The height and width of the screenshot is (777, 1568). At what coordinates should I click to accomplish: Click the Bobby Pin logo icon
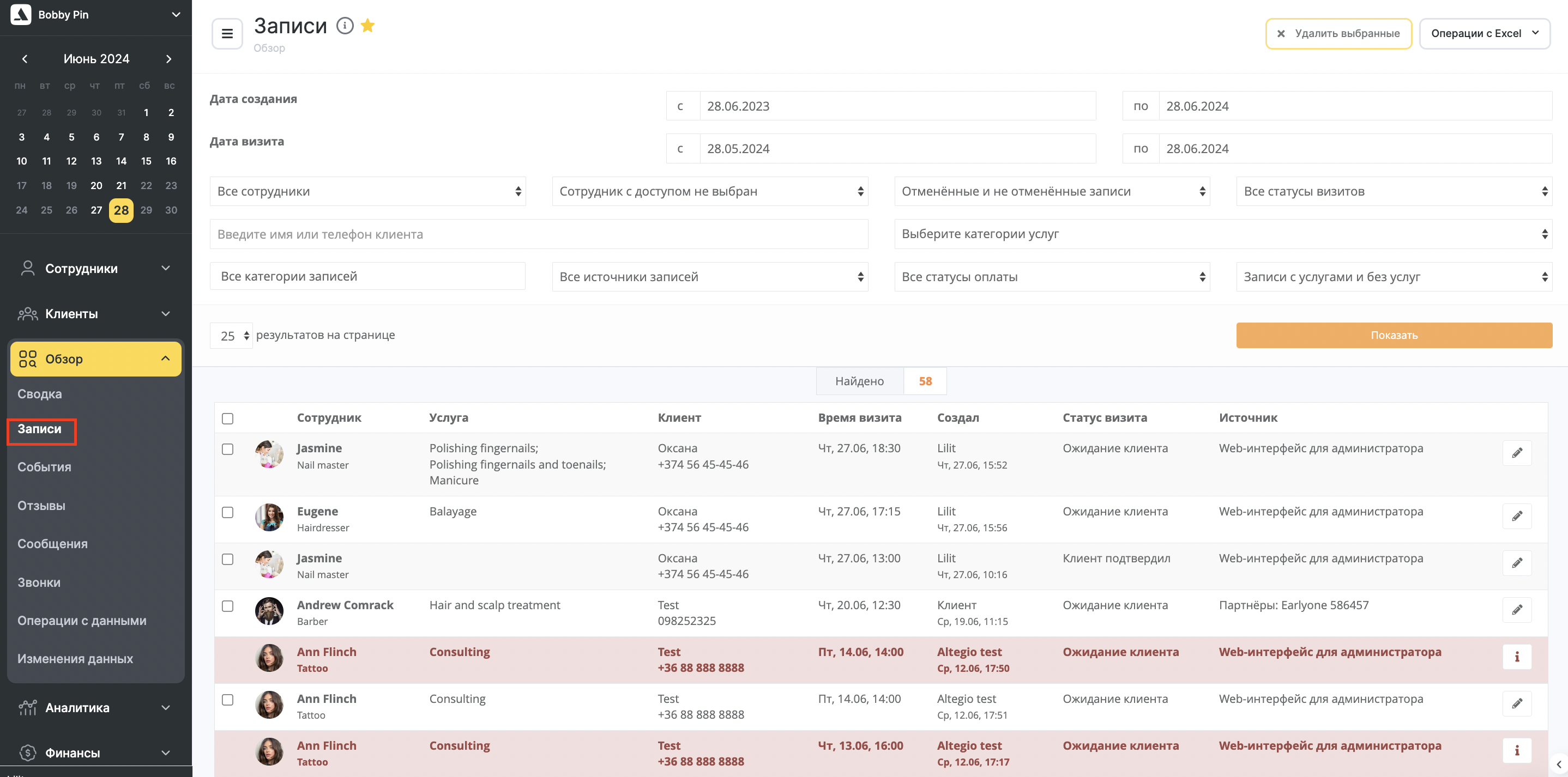pos(21,14)
